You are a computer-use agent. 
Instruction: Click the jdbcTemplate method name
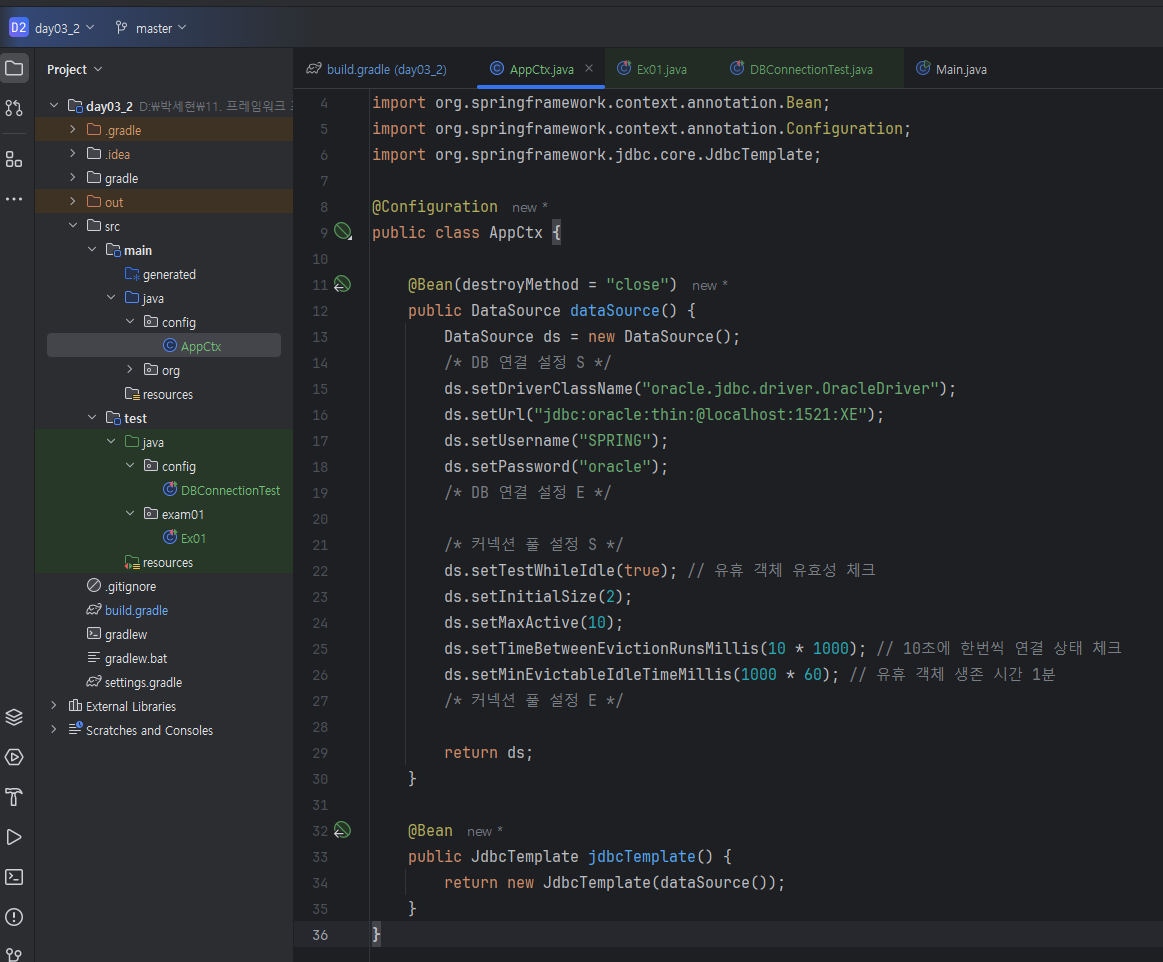642,856
